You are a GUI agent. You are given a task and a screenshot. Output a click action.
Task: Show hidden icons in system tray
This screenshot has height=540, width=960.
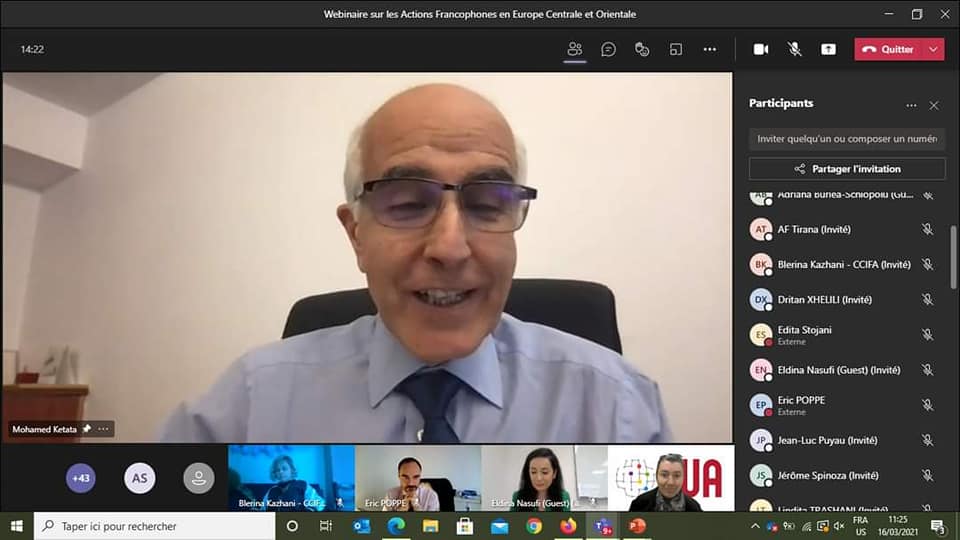click(x=755, y=526)
